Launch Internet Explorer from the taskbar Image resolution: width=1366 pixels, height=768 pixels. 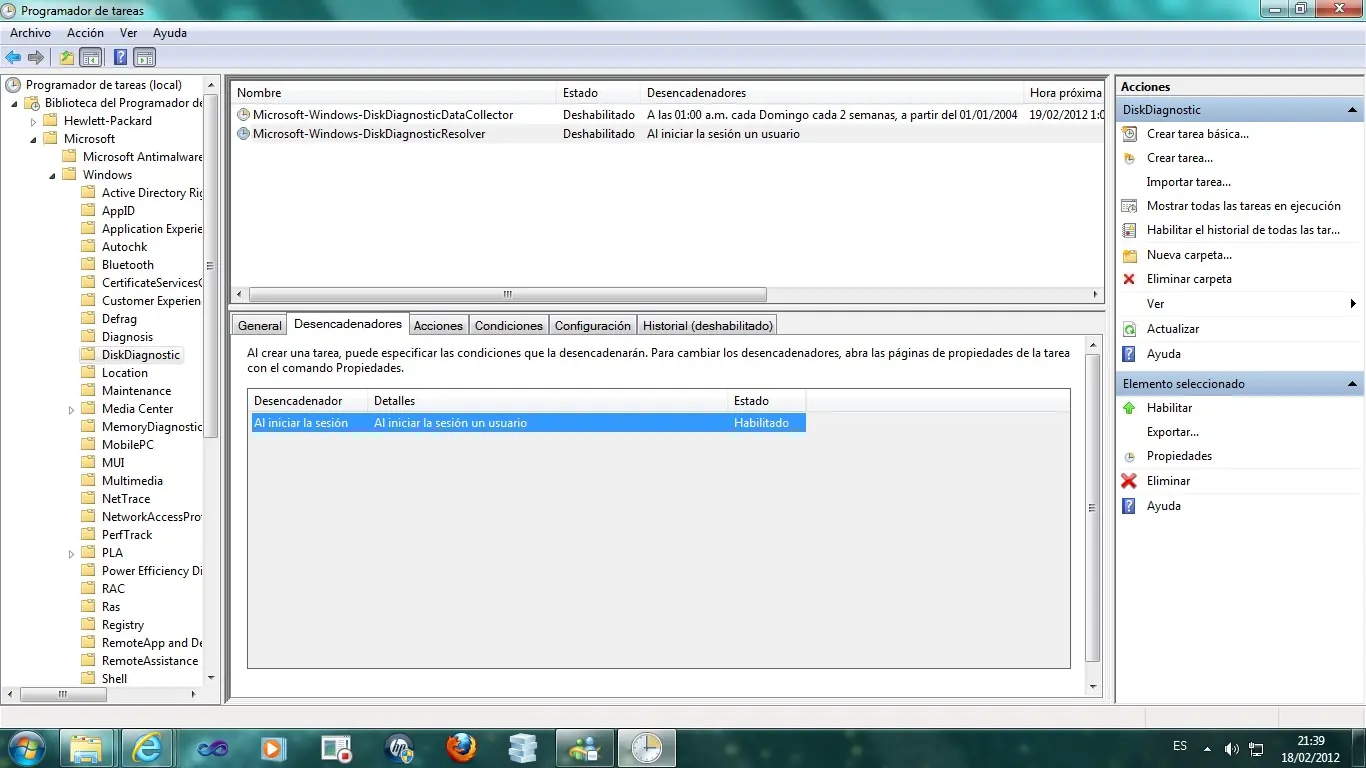[x=148, y=747]
